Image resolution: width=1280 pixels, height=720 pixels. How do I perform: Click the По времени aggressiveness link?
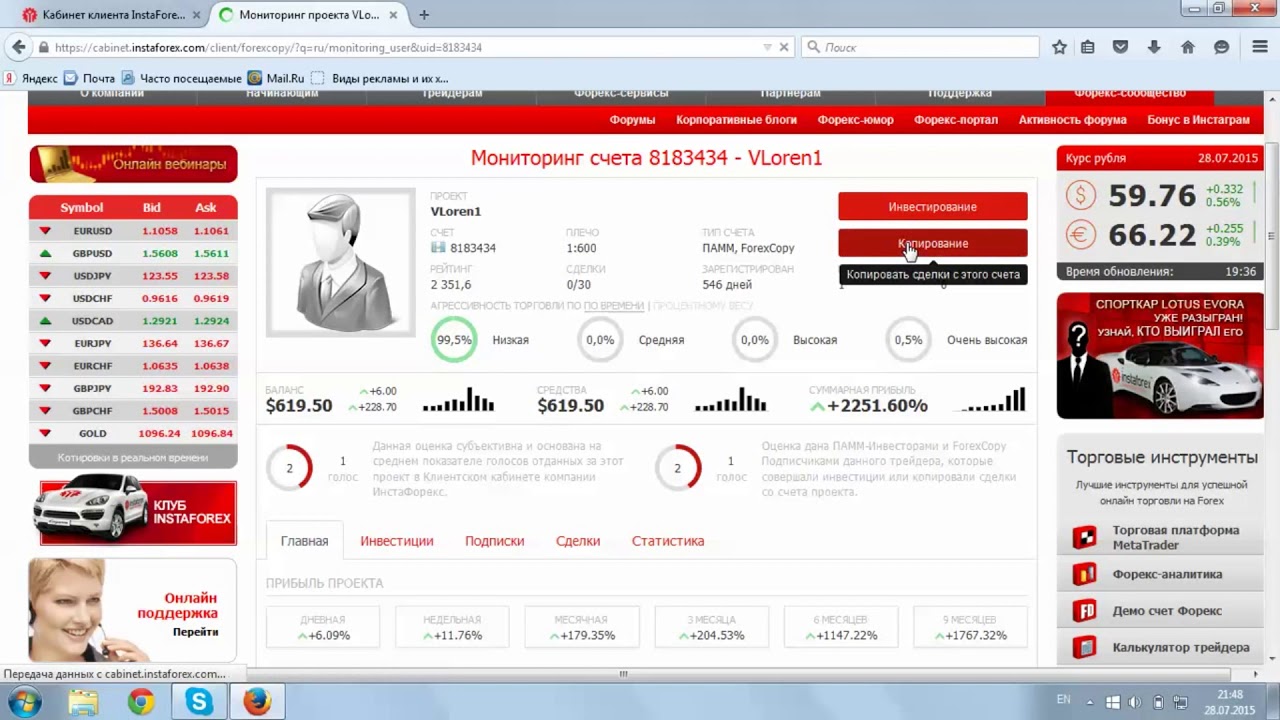614,305
